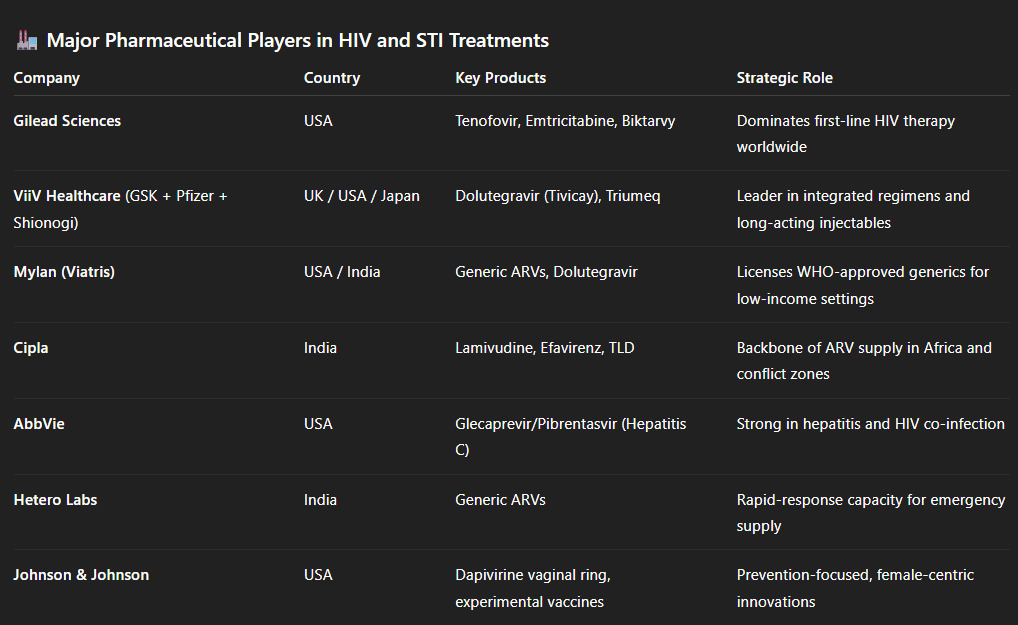Select 'Glecaprevir/Pibrentasvir (Hepatitis C)' products cell

click(x=571, y=437)
